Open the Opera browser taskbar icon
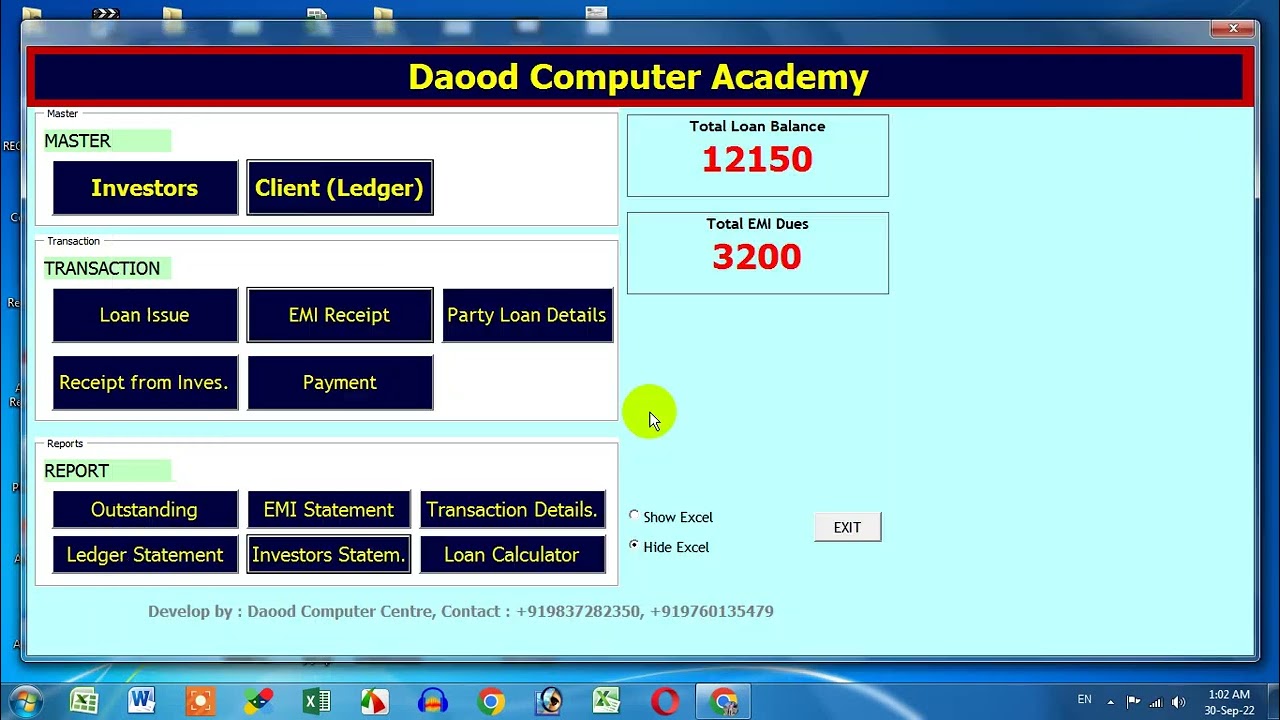This screenshot has height=720, width=1280. [x=665, y=701]
